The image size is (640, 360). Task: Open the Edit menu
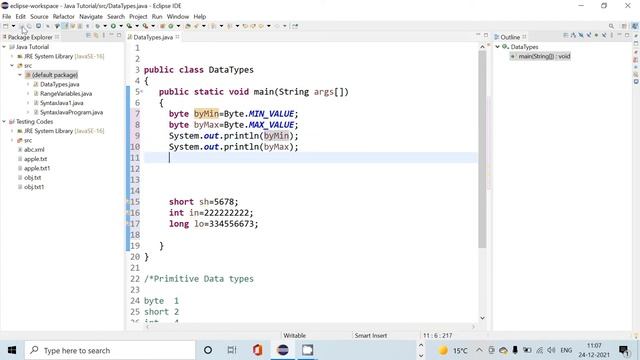[20, 16]
